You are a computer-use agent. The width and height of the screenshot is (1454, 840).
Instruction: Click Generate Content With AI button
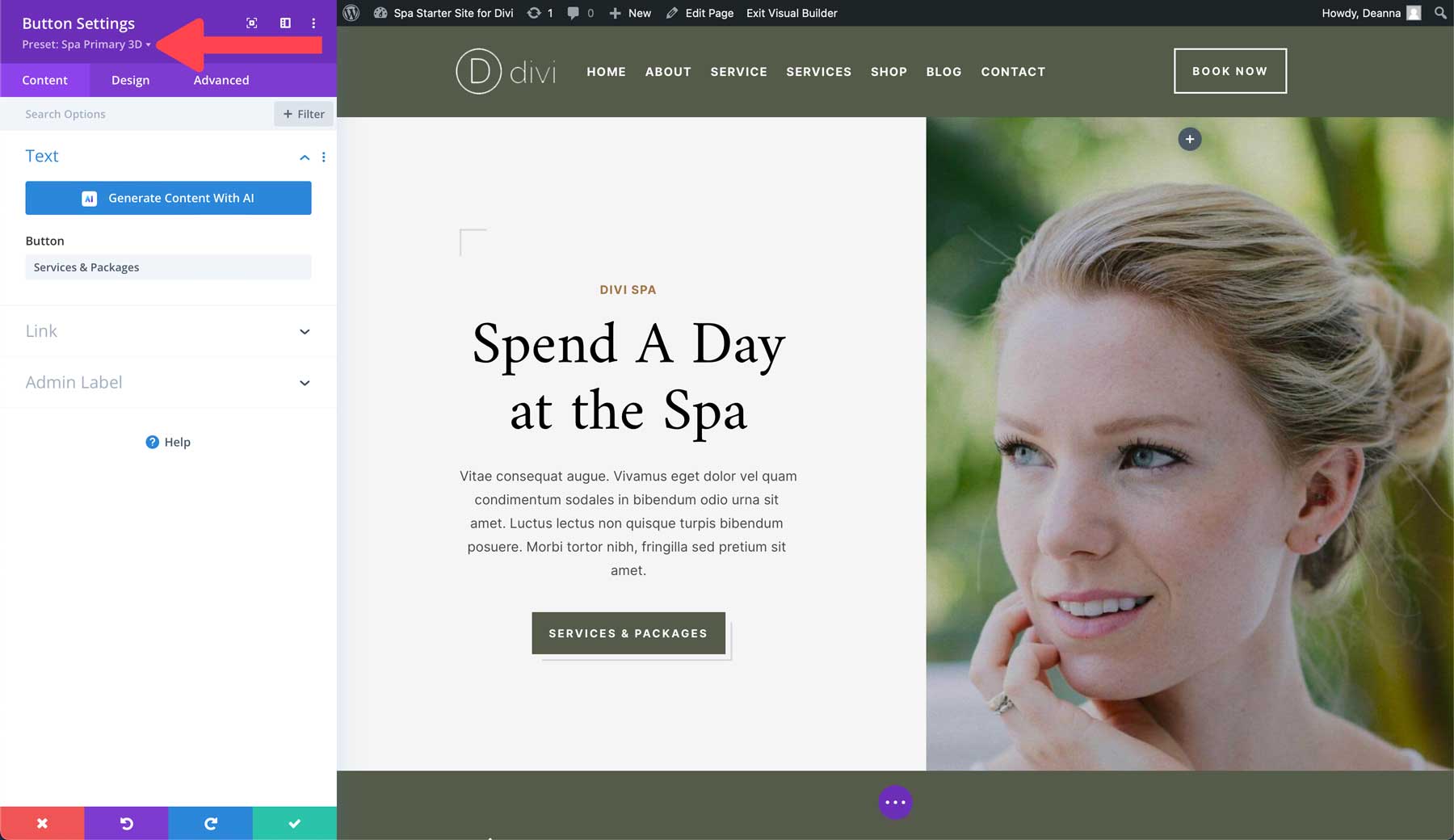click(168, 198)
